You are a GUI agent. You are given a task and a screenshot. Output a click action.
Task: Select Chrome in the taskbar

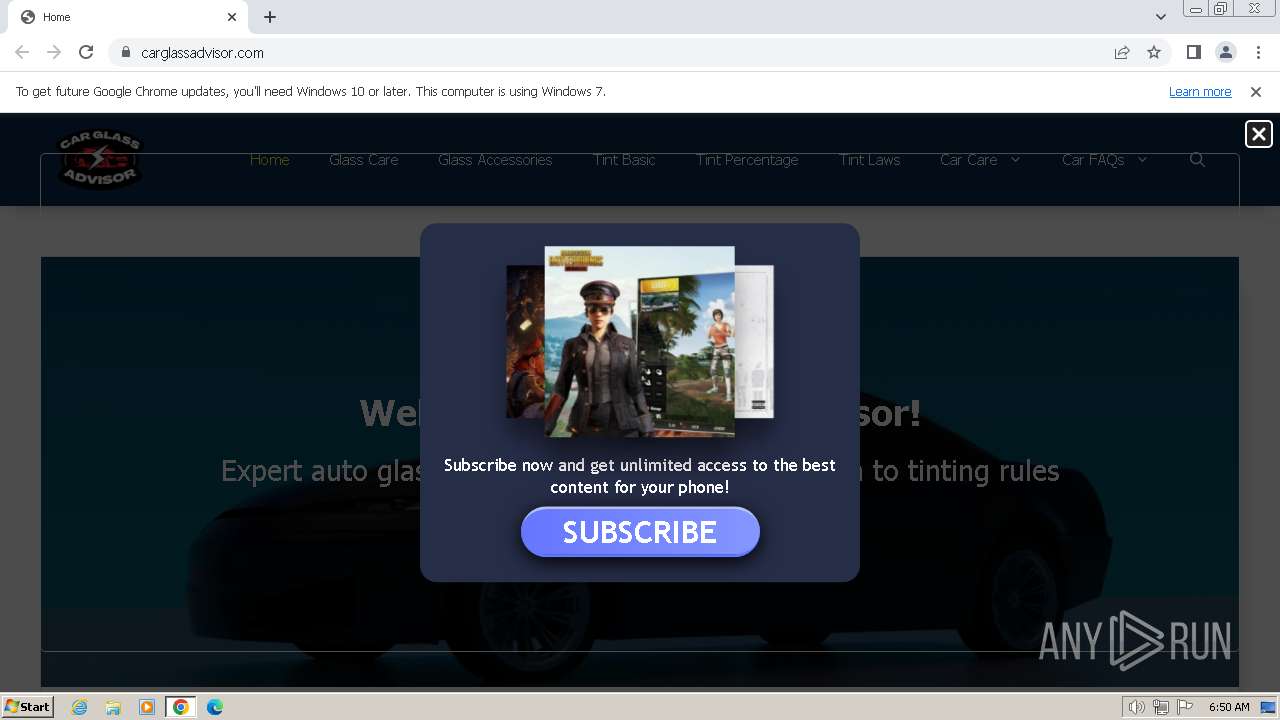(x=181, y=707)
